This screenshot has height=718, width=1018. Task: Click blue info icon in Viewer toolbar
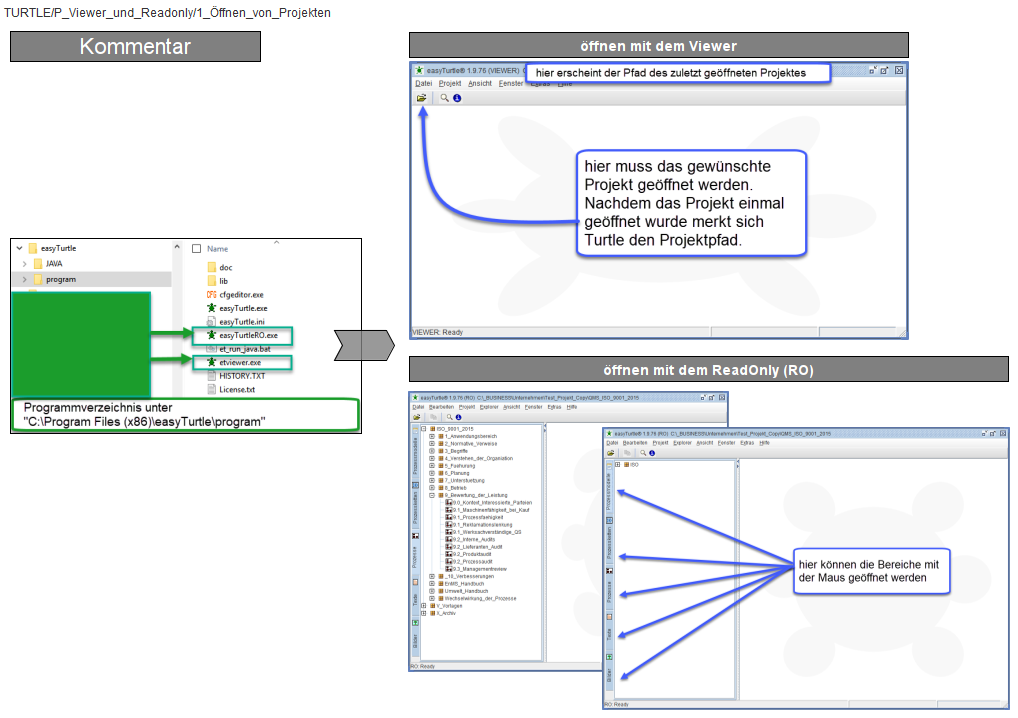[x=457, y=98]
